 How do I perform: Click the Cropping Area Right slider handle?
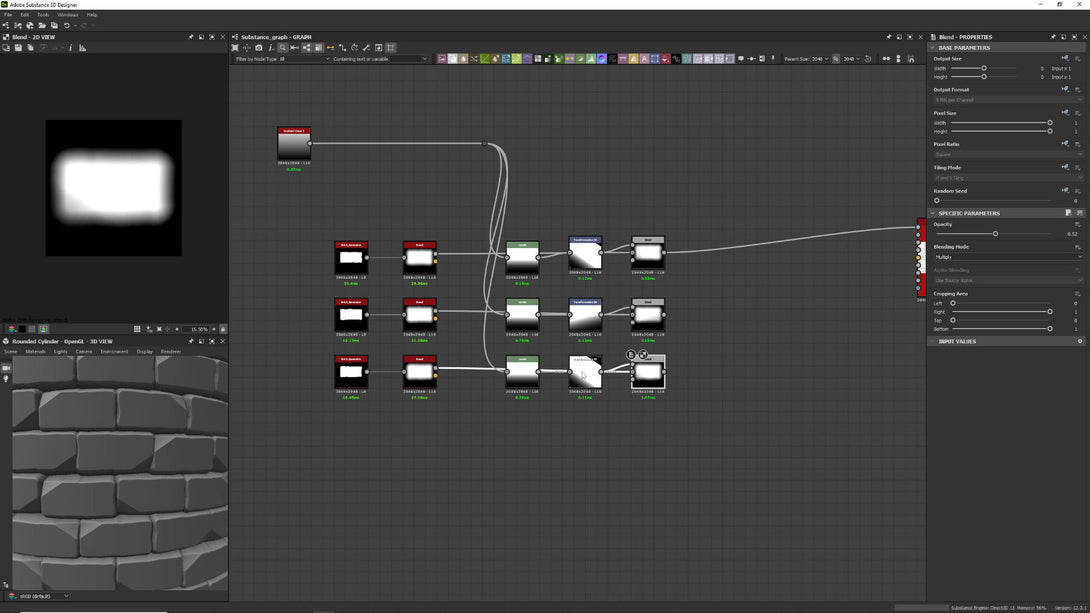click(x=1050, y=311)
